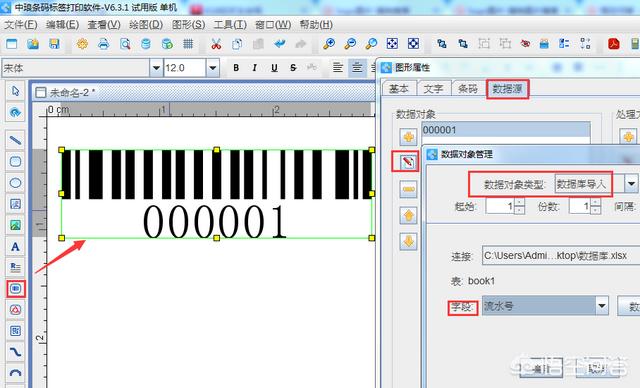The height and width of the screenshot is (388, 640).
Task: Switch to the 条码 tab
Action: pyautogui.click(x=468, y=89)
